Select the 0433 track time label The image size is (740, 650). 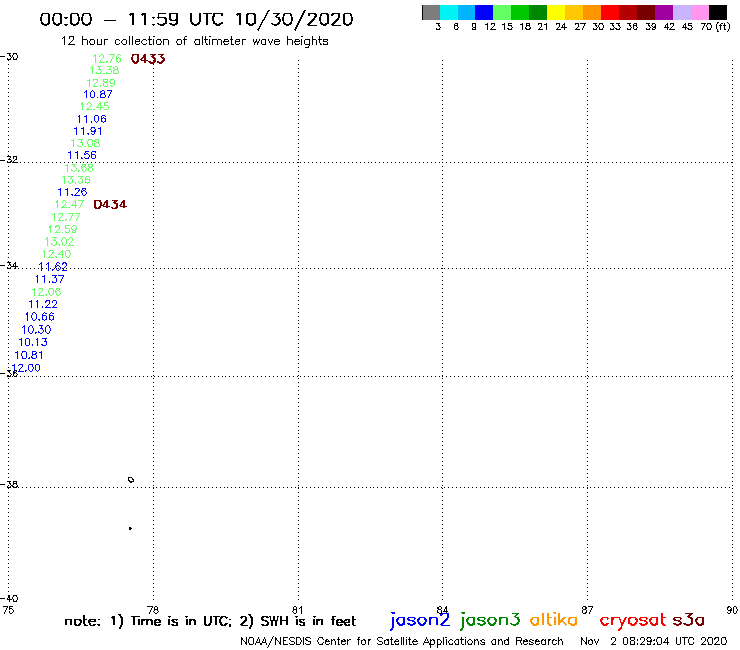coord(148,59)
